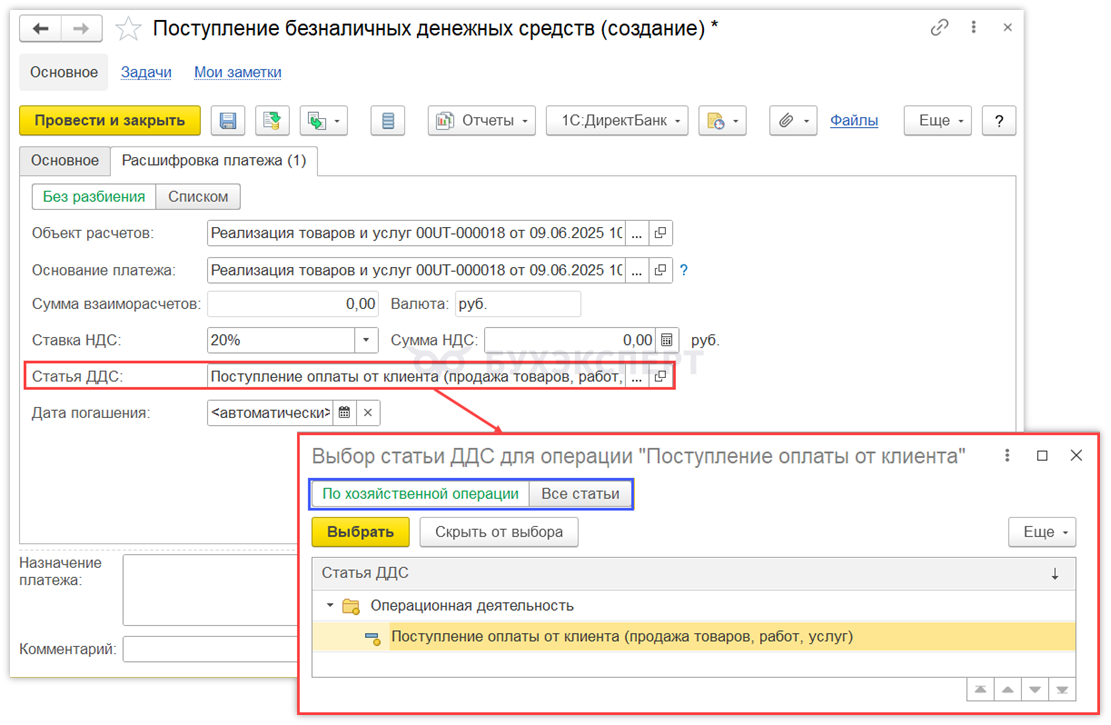Viewport: 1111px width, 725px height.
Task: Select the Поступление оплаты от клиента row
Action: (x=621, y=637)
